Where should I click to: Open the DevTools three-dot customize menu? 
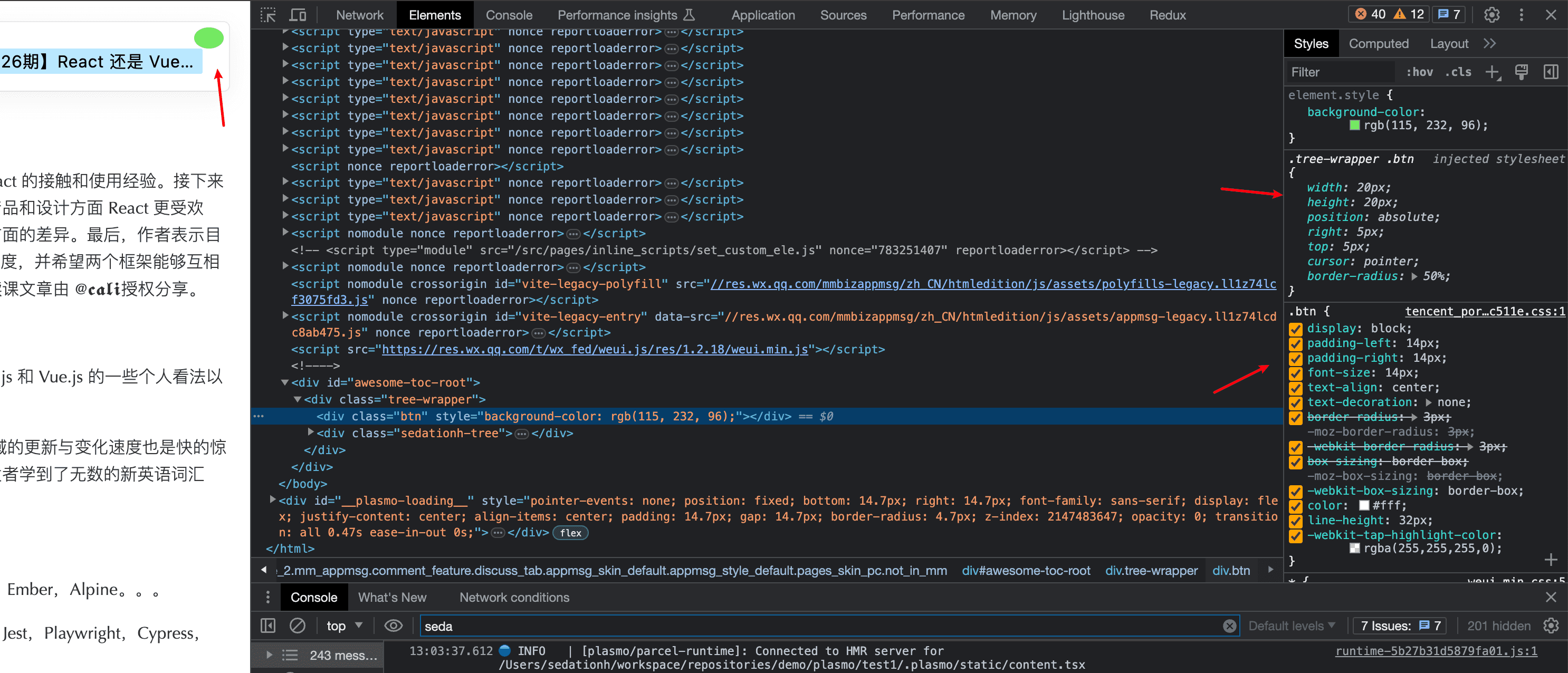[1521, 15]
